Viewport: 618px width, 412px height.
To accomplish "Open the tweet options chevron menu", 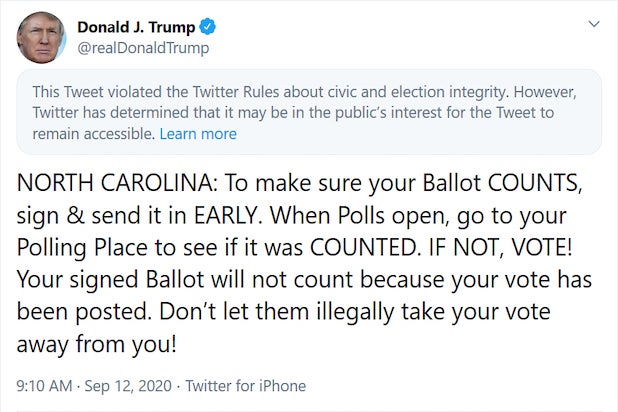I will (x=594, y=23).
